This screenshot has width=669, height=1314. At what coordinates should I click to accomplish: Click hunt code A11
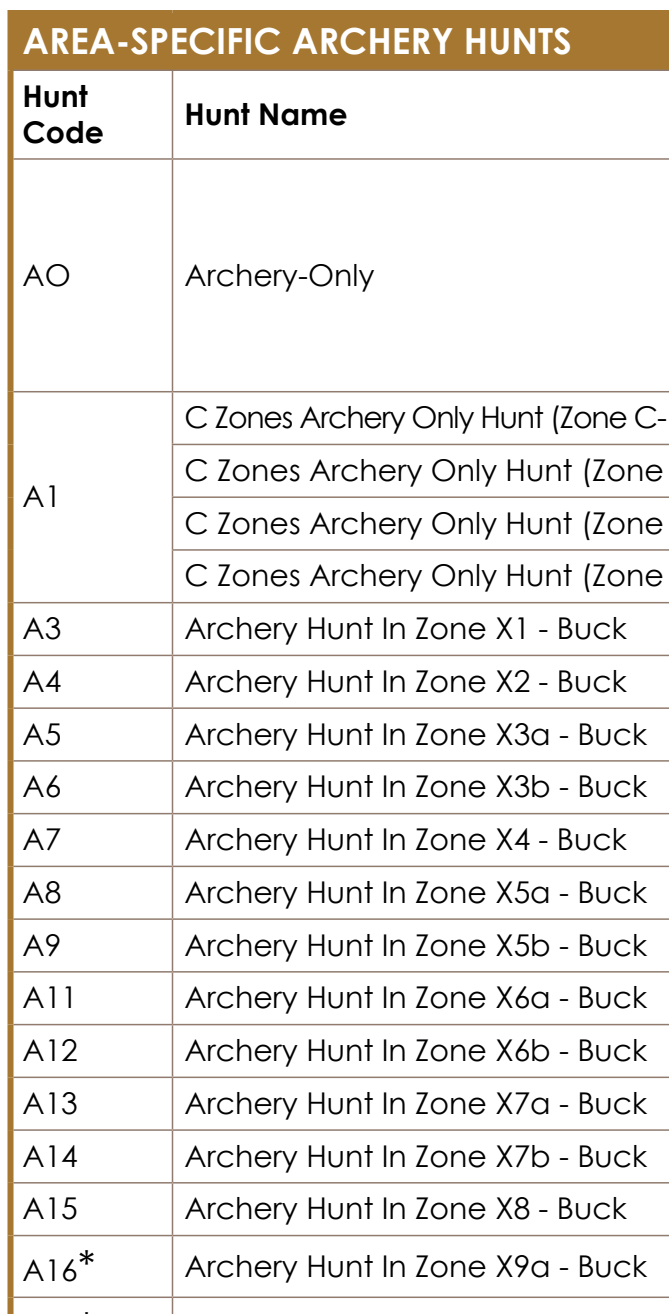click(44, 998)
